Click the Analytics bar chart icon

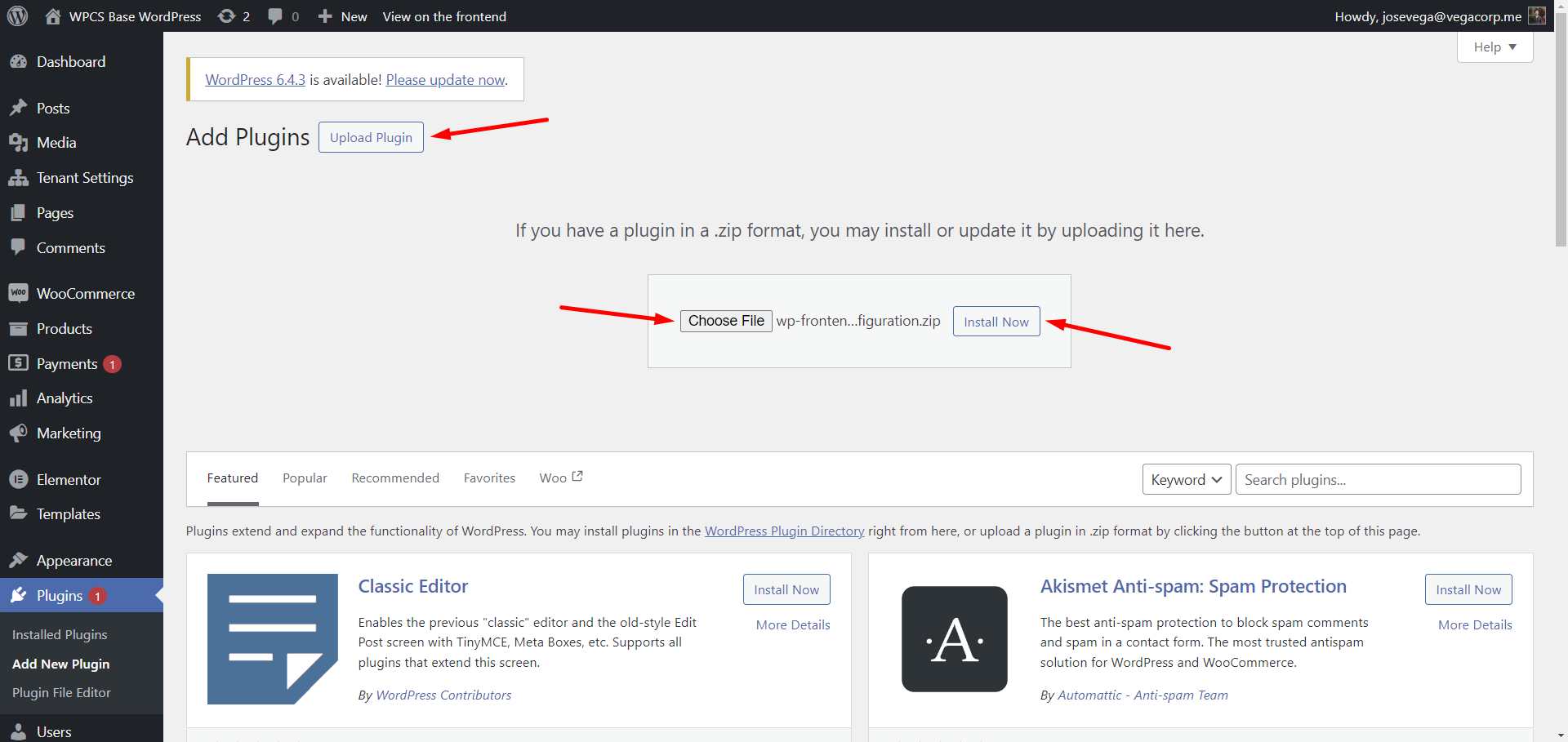pyautogui.click(x=18, y=398)
